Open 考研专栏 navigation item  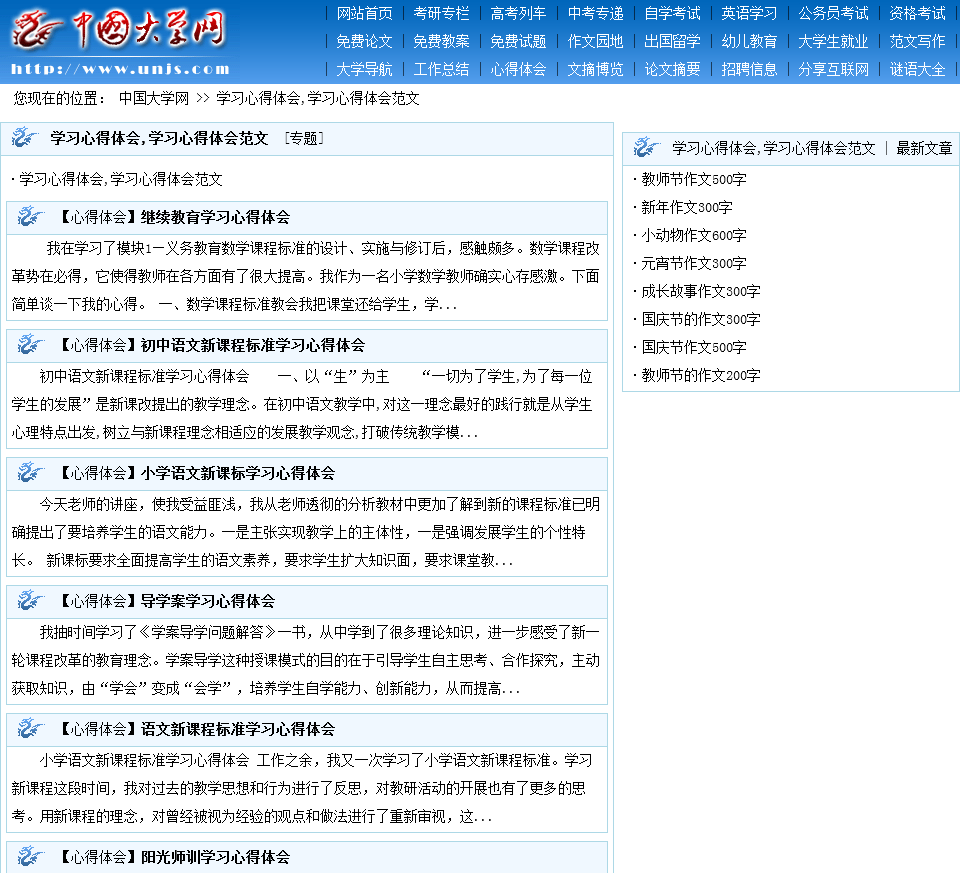[x=441, y=13]
